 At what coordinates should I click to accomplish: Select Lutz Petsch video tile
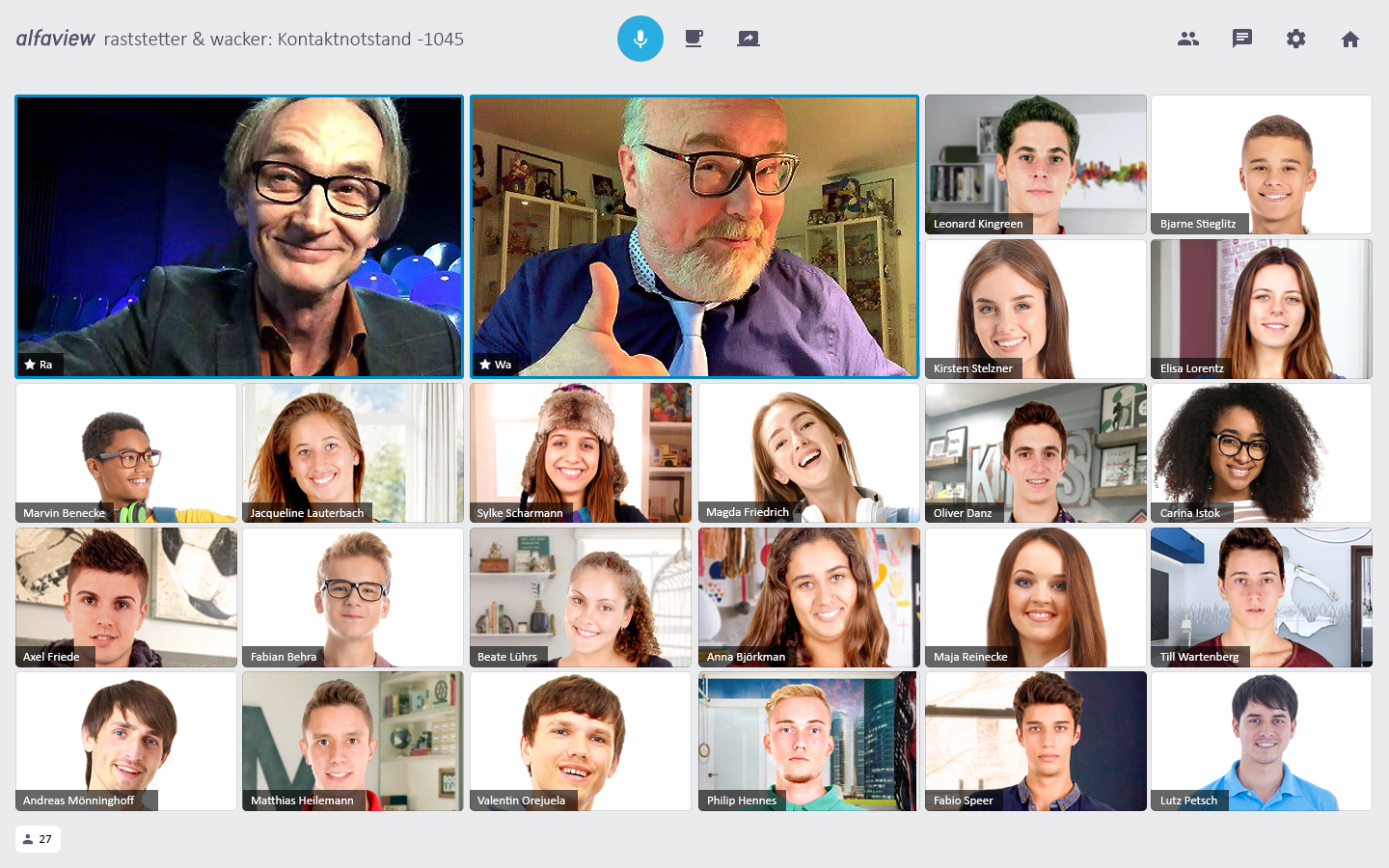pyautogui.click(x=1262, y=742)
